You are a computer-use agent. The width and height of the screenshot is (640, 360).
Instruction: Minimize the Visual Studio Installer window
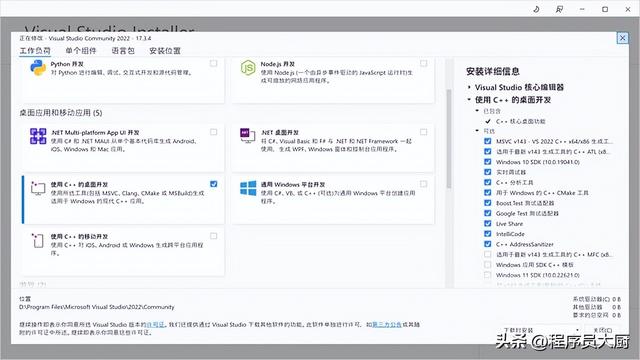point(582,9)
